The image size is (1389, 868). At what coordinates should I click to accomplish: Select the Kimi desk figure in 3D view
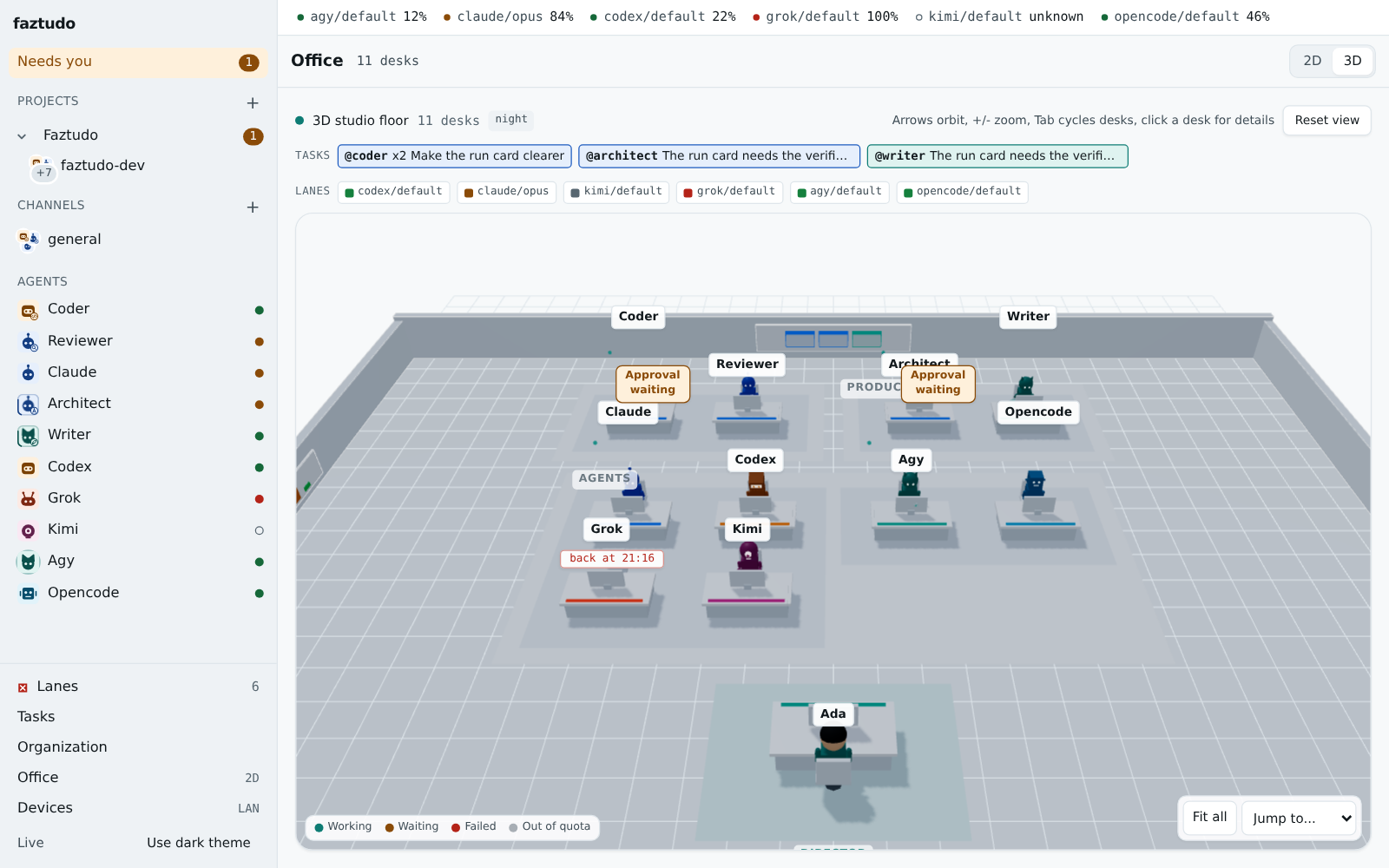coord(749,556)
